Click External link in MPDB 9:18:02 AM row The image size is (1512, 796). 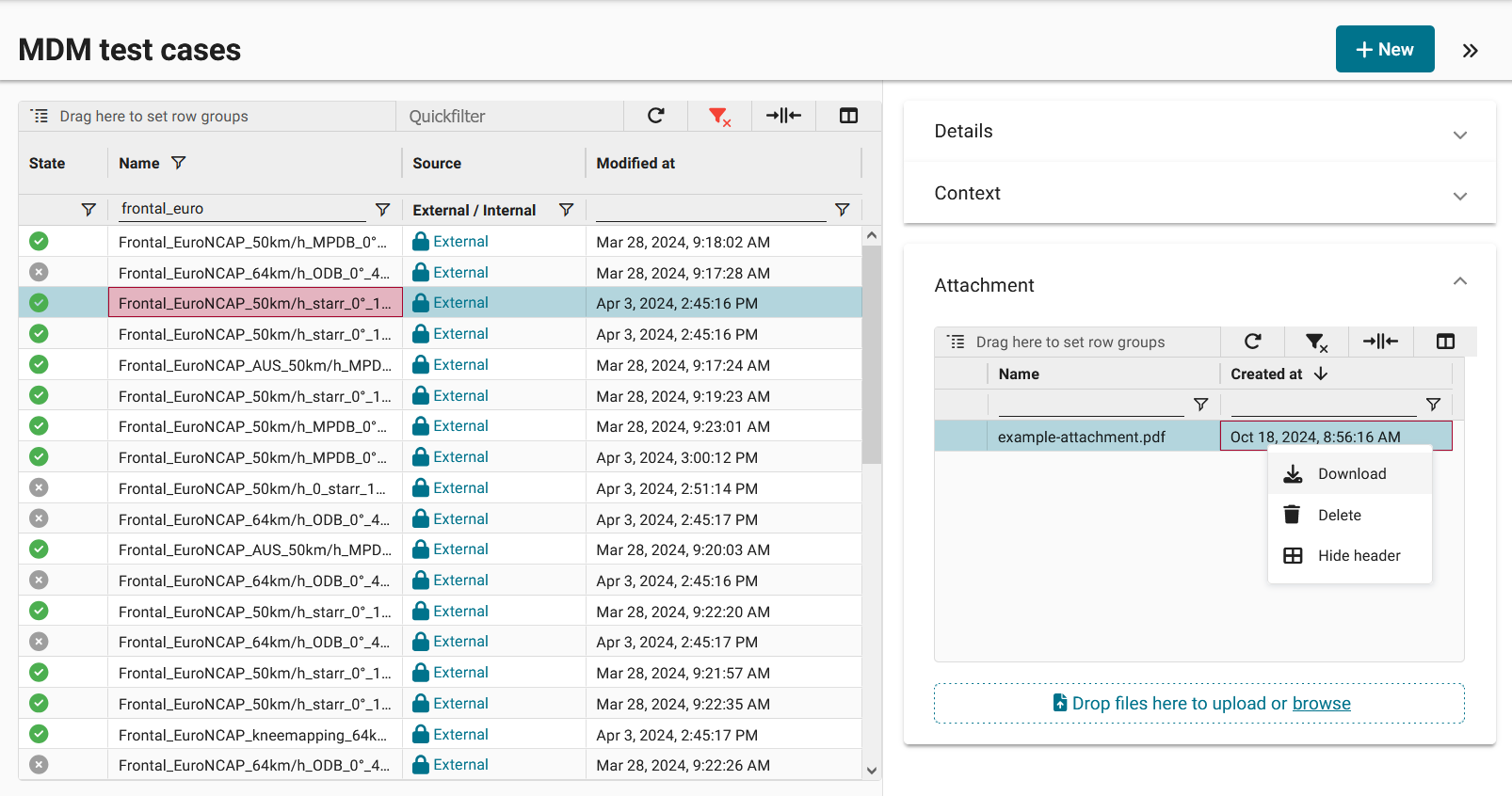[x=460, y=242]
